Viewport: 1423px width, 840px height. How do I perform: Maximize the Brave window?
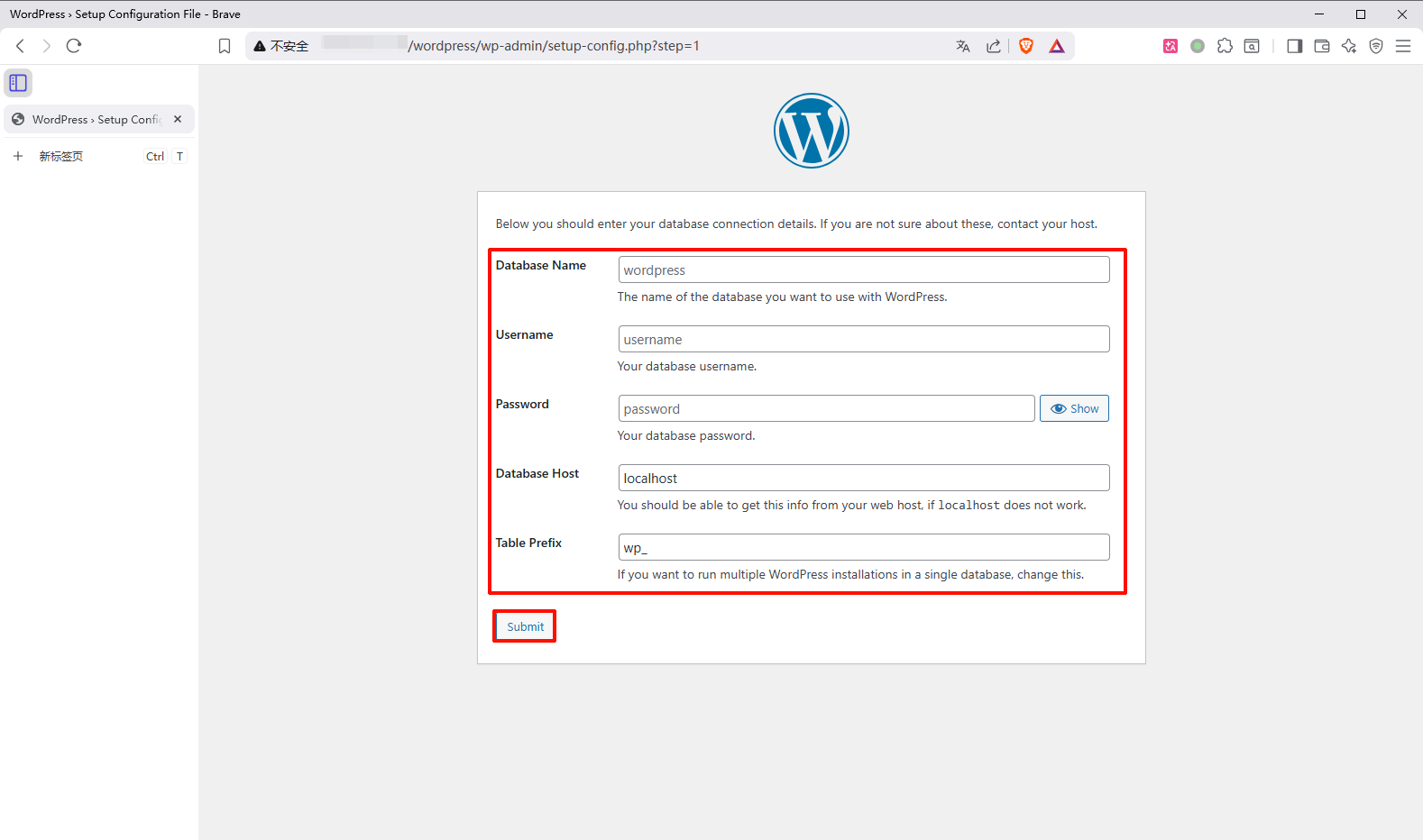1361,14
